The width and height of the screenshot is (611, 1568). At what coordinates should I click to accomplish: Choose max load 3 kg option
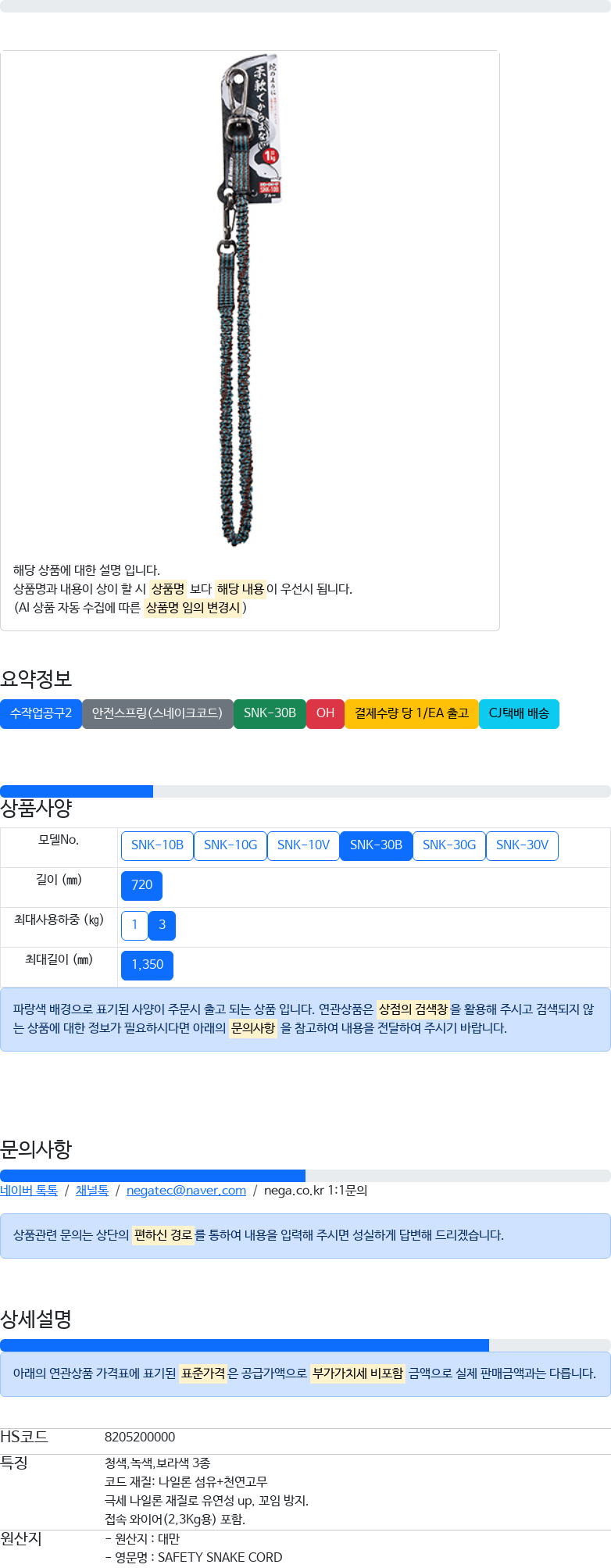point(162,925)
